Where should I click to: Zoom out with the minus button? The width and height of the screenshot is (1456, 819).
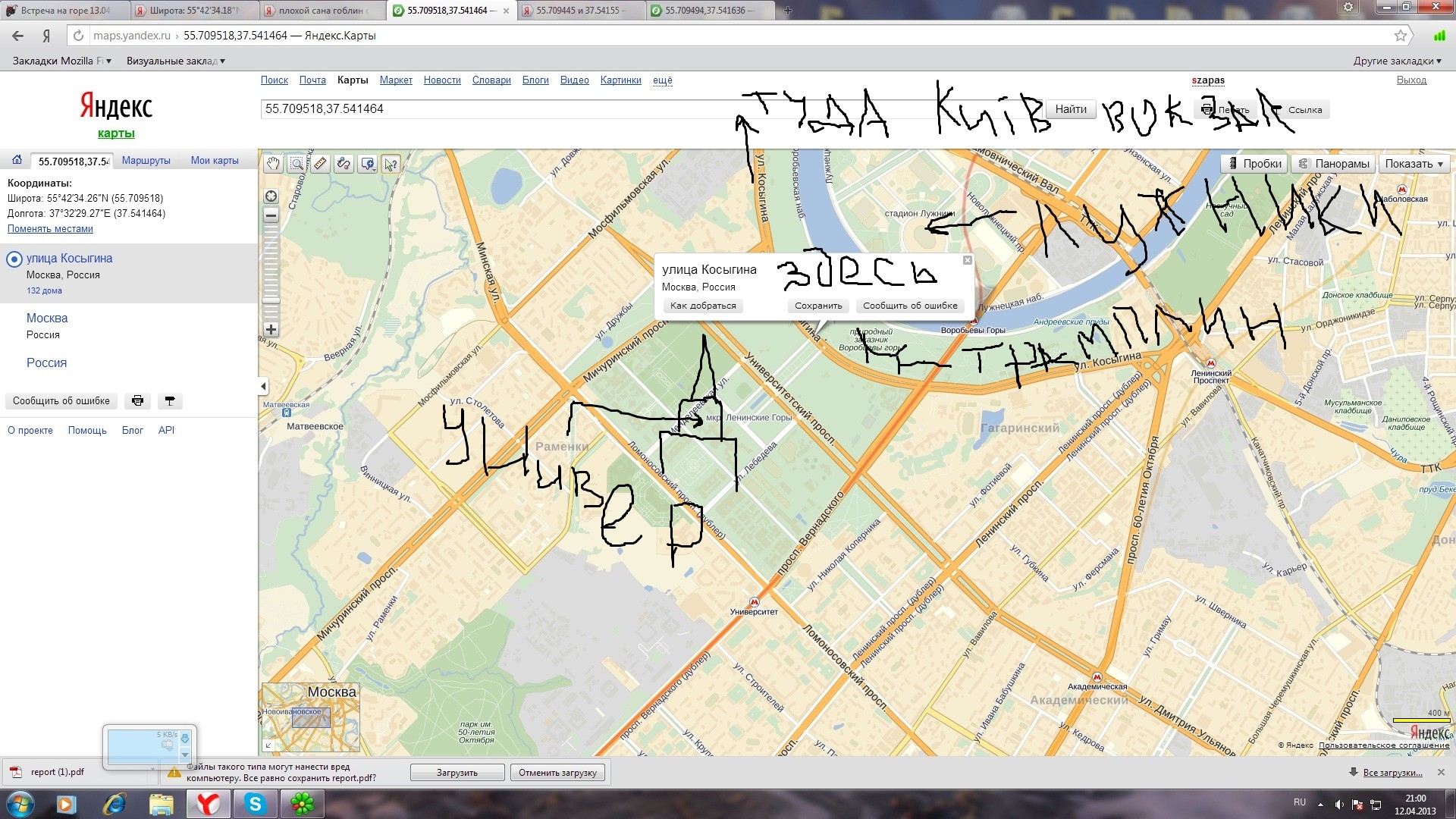pyautogui.click(x=271, y=215)
